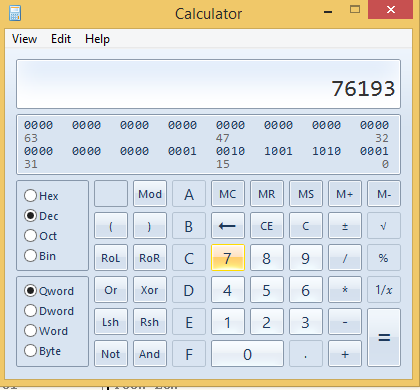Click the 3 digit button

point(306,322)
